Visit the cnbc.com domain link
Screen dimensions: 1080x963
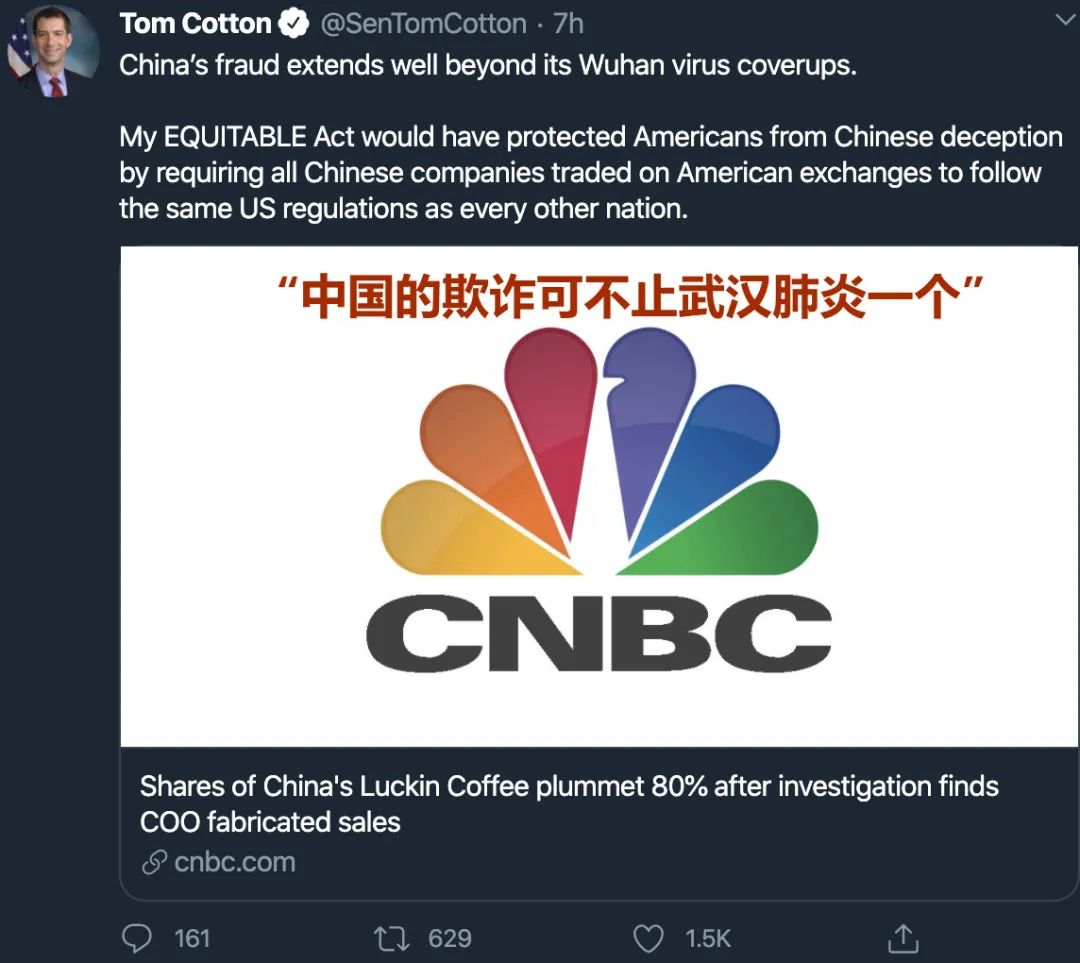[234, 862]
